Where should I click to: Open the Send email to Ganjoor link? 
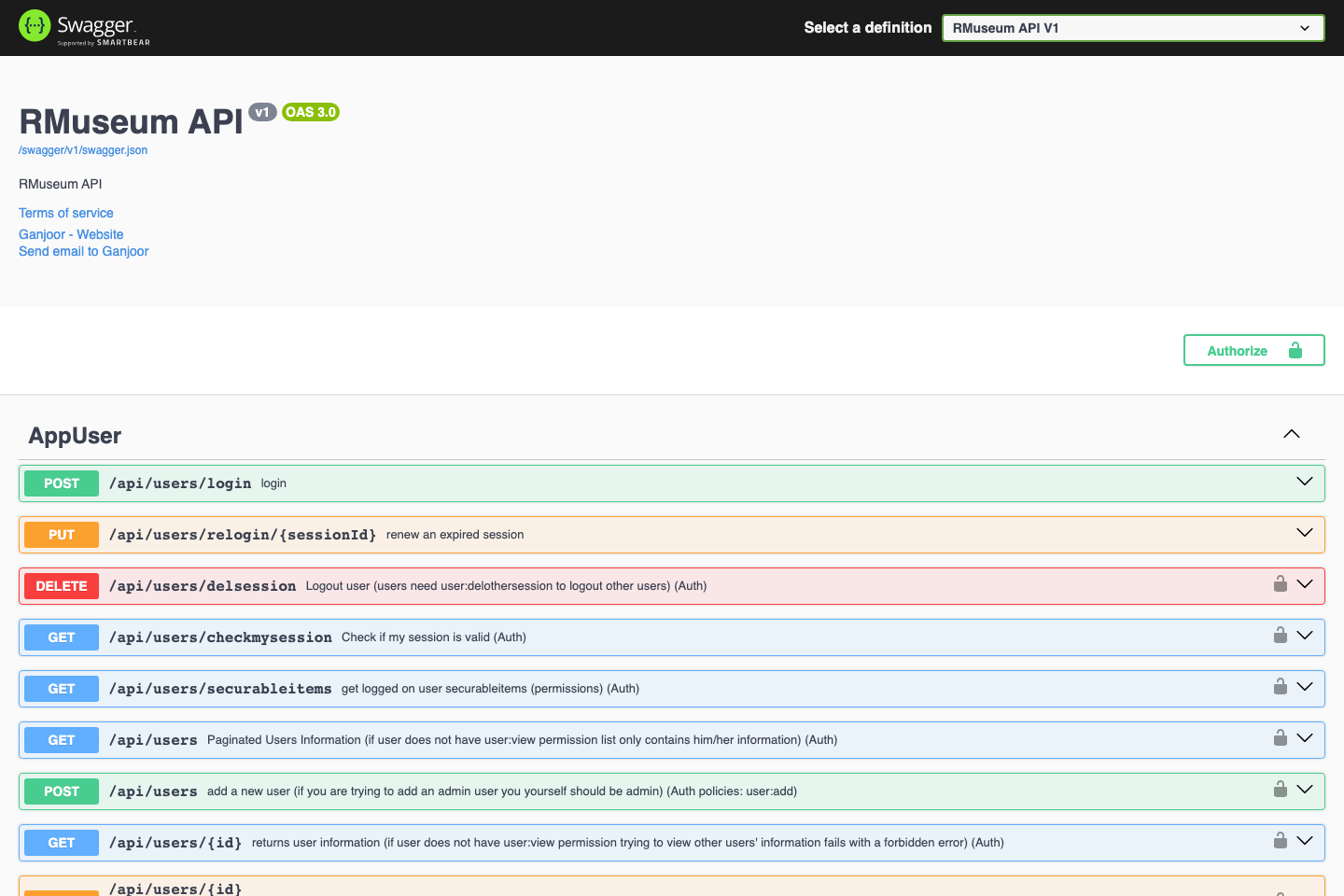83,251
